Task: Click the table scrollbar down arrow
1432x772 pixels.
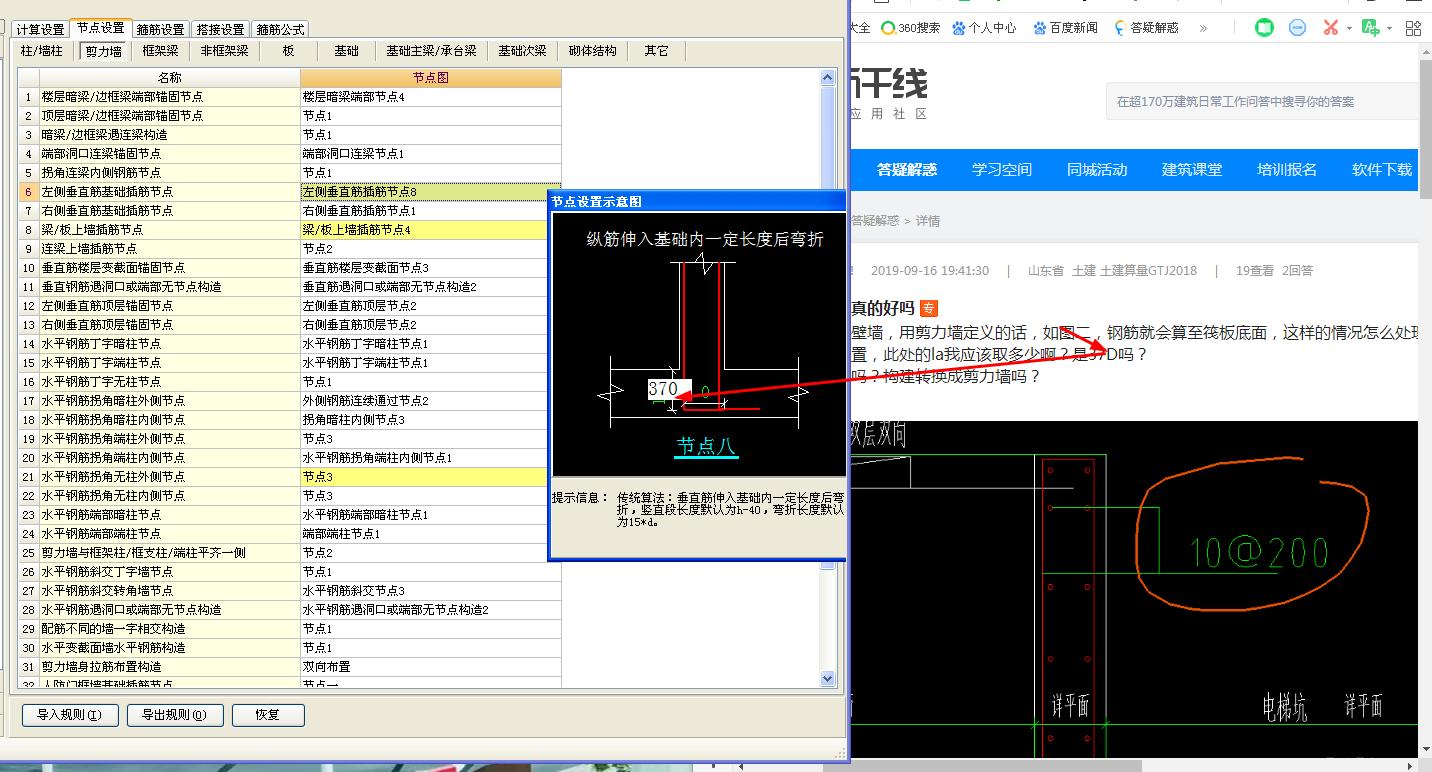Action: coord(827,678)
